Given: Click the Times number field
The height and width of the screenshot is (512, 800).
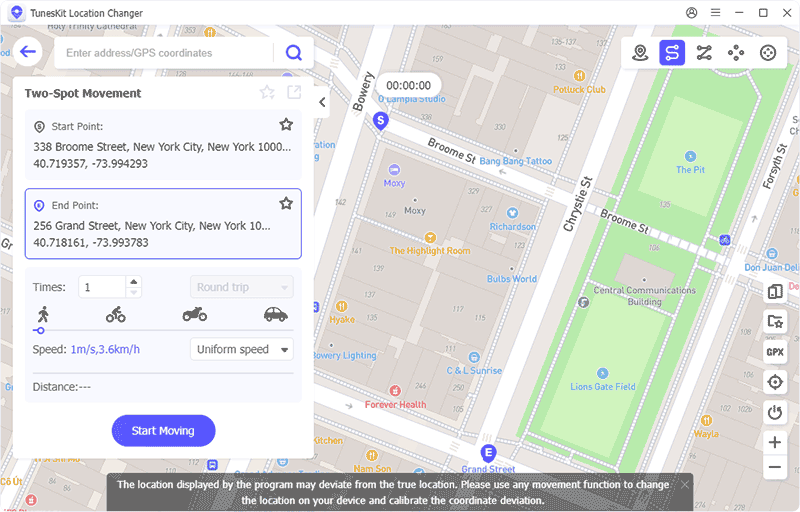Looking at the screenshot, I should pos(102,287).
